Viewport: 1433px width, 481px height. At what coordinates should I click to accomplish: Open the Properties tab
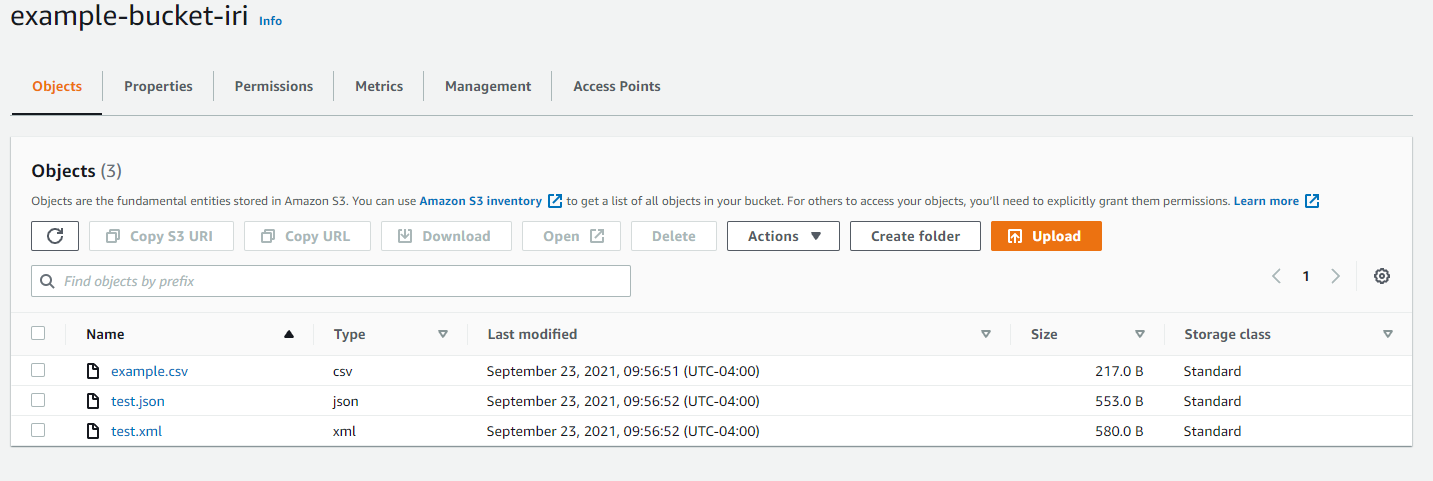click(158, 86)
